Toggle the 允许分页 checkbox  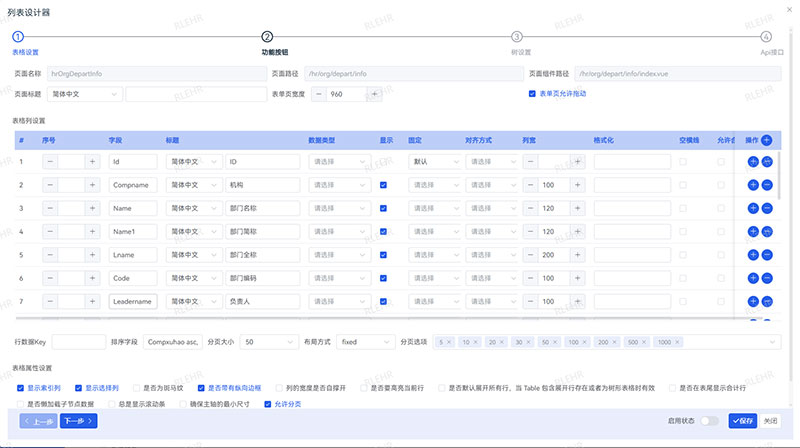(x=267, y=404)
